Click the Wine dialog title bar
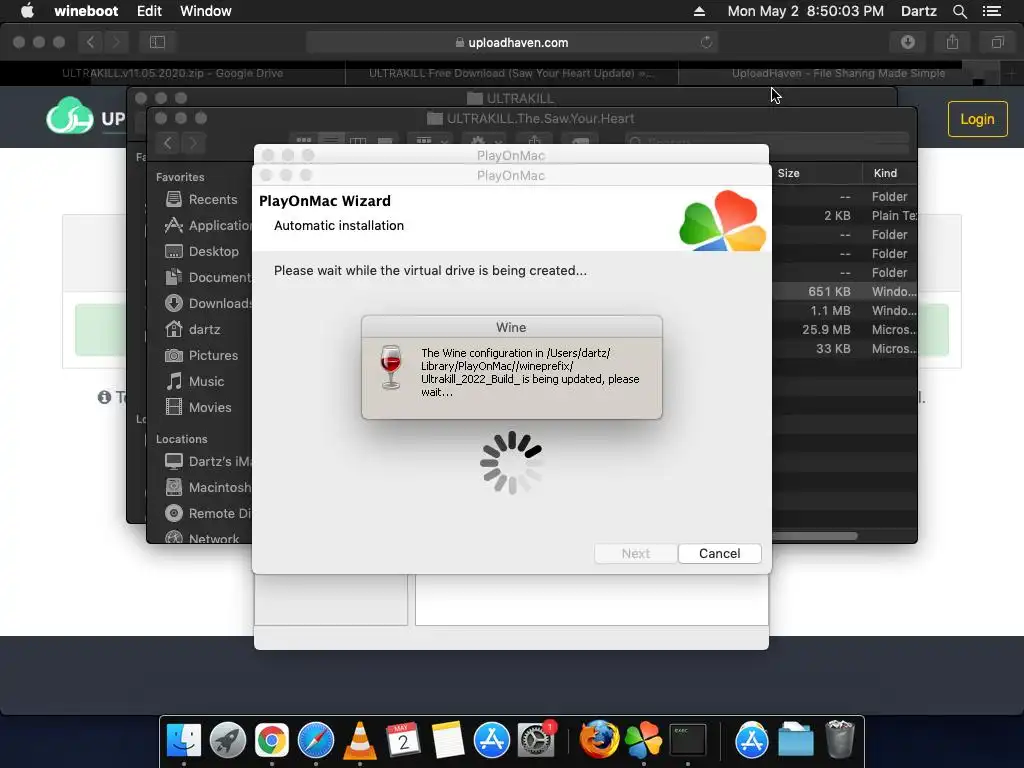This screenshot has height=768, width=1024. point(511,327)
